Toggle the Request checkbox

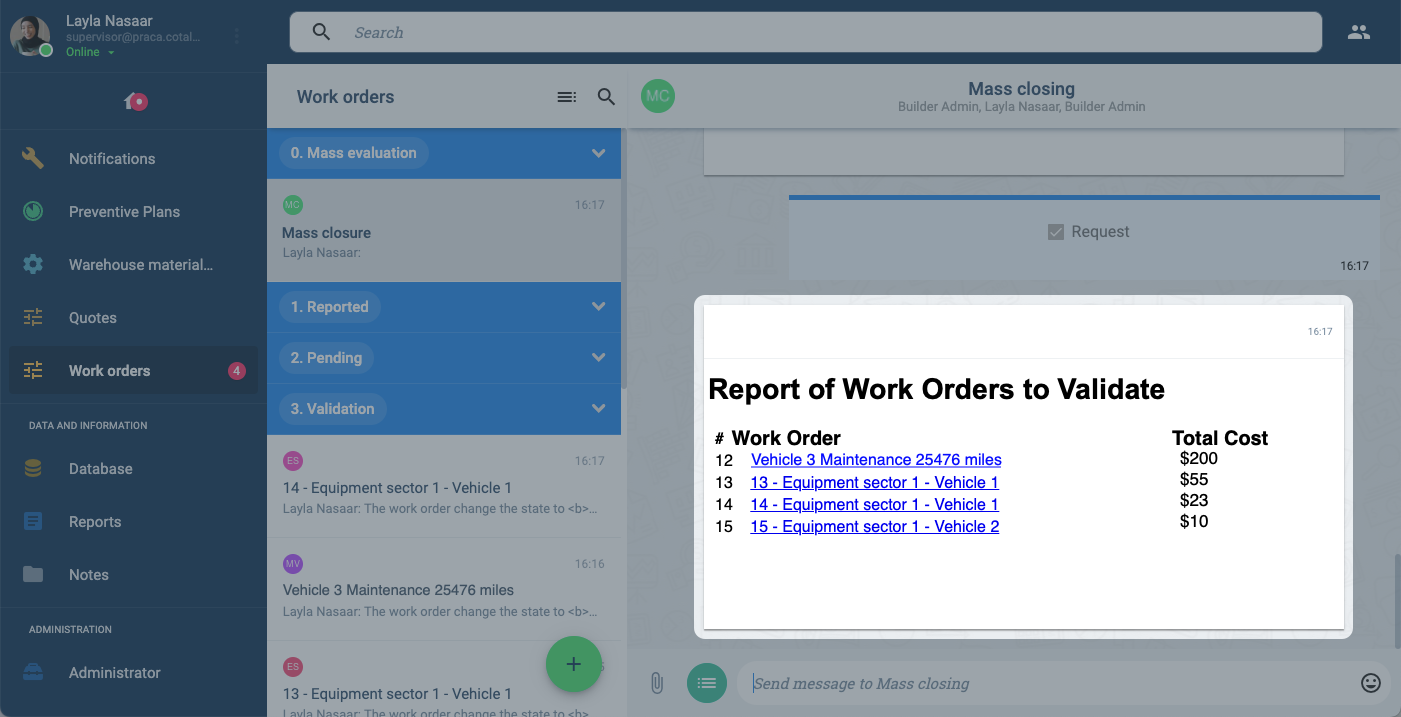(x=1055, y=232)
